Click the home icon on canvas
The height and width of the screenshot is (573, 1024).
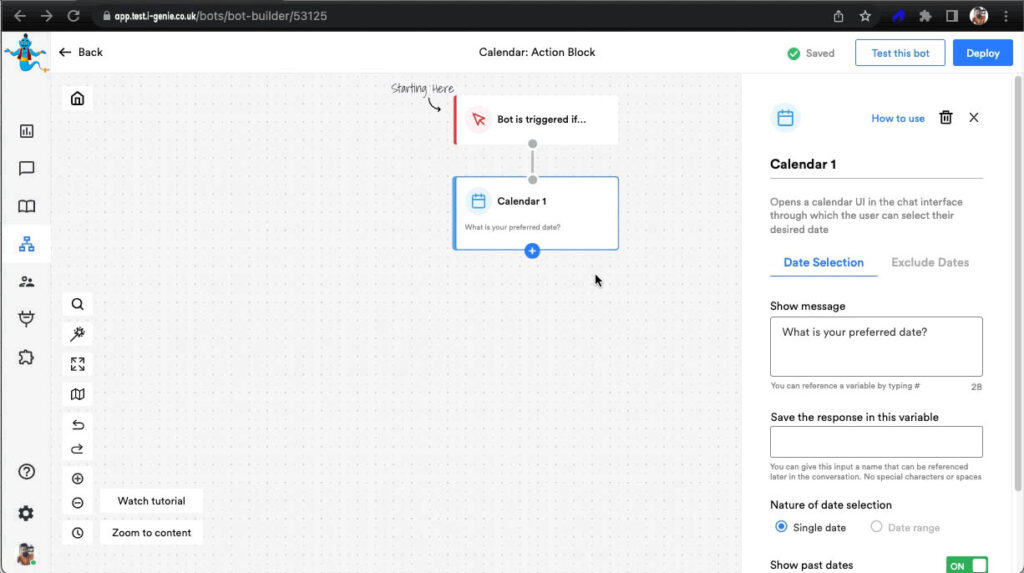77,98
